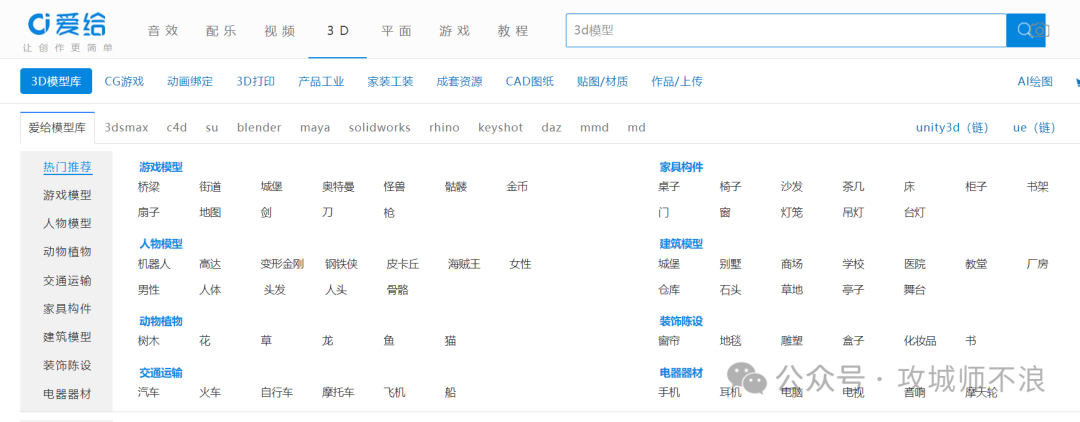Open 成套资源 section
Screen dimensions: 1080x422
459,81
